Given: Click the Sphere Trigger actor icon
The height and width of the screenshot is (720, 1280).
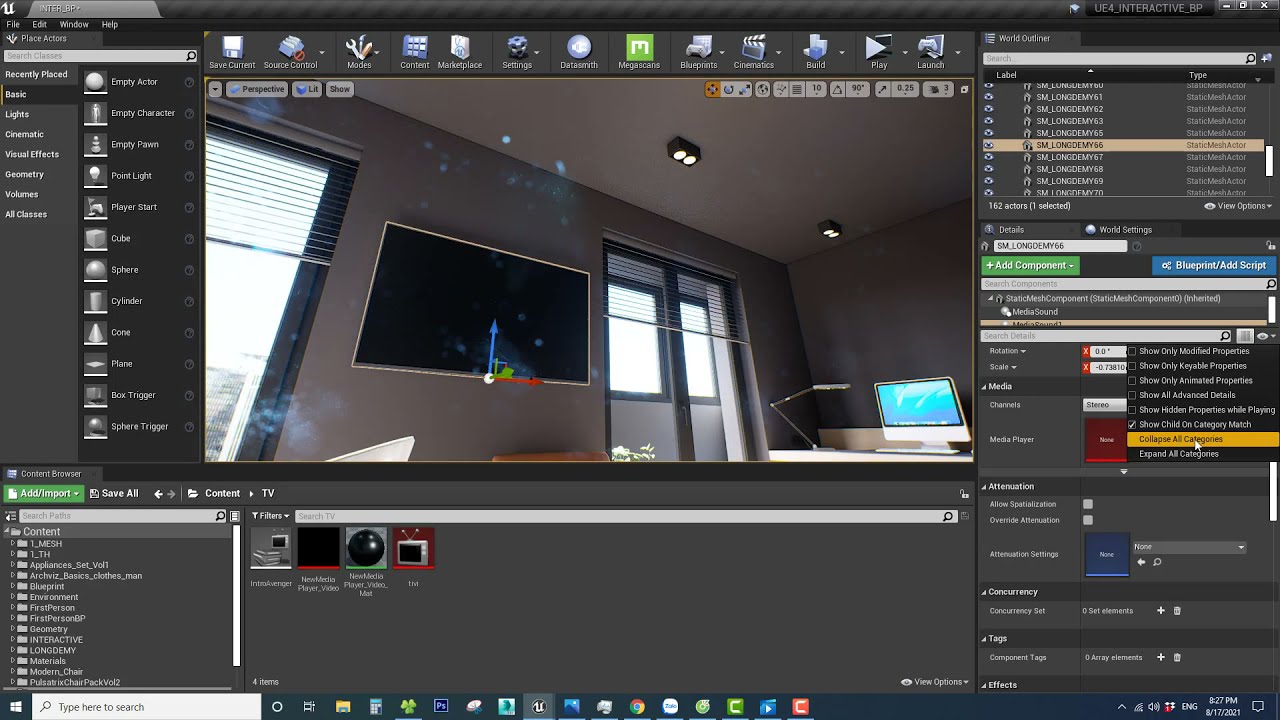Looking at the screenshot, I should click(95, 427).
